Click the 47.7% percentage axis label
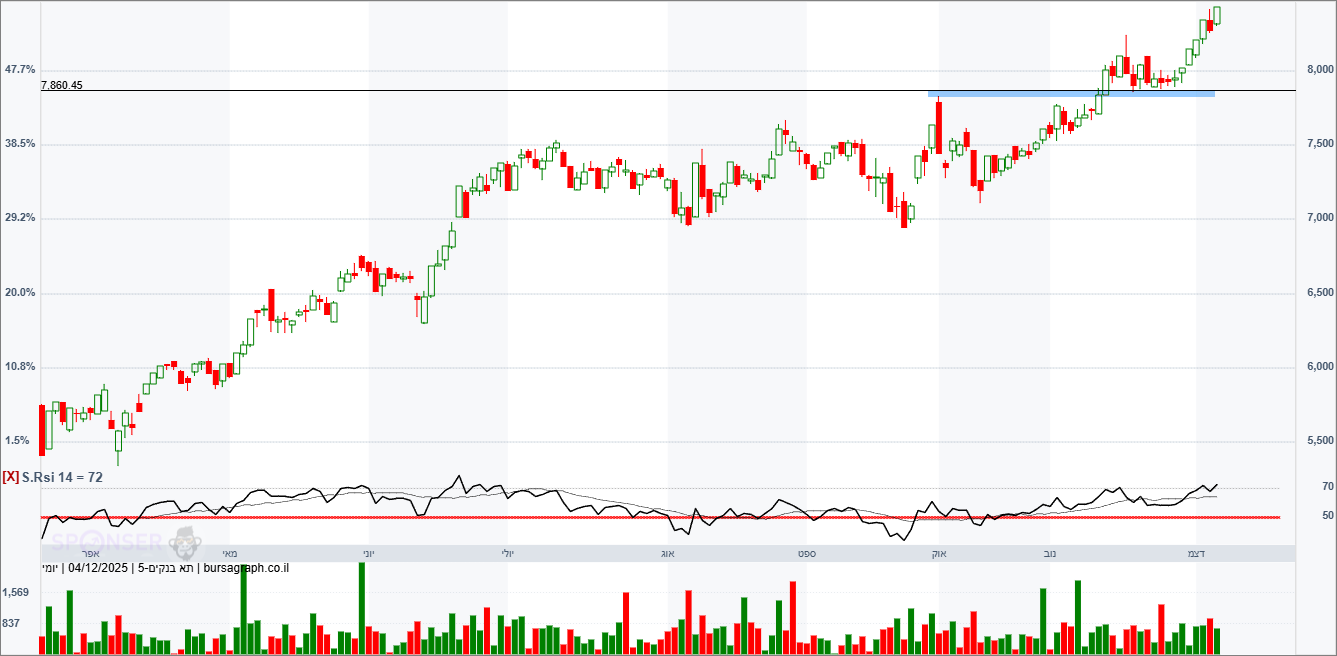The height and width of the screenshot is (656, 1337). click(x=20, y=70)
